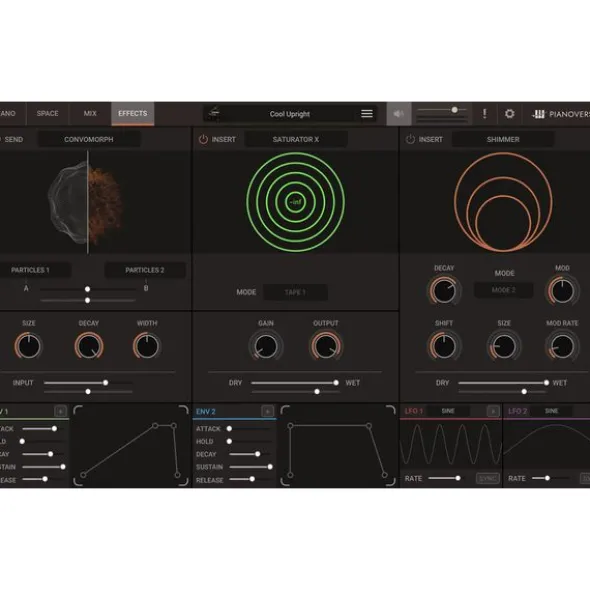Click the ENV 2 ATTACK slider handle
The image size is (590, 591).
[229, 429]
